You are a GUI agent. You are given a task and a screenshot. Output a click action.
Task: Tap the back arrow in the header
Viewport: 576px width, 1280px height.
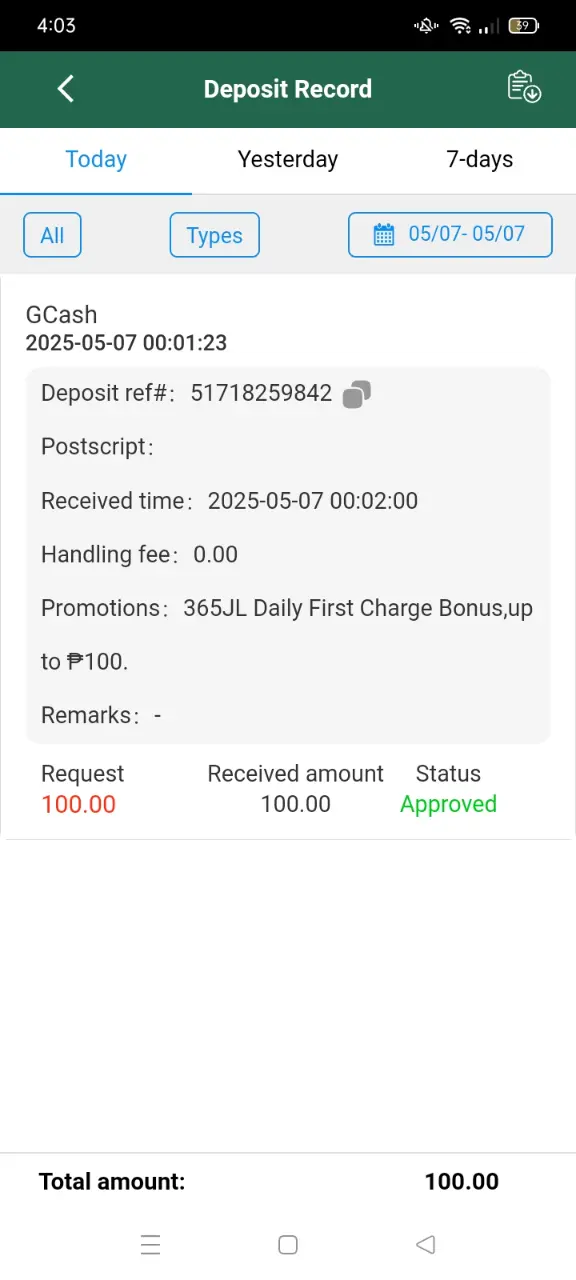pyautogui.click(x=66, y=89)
